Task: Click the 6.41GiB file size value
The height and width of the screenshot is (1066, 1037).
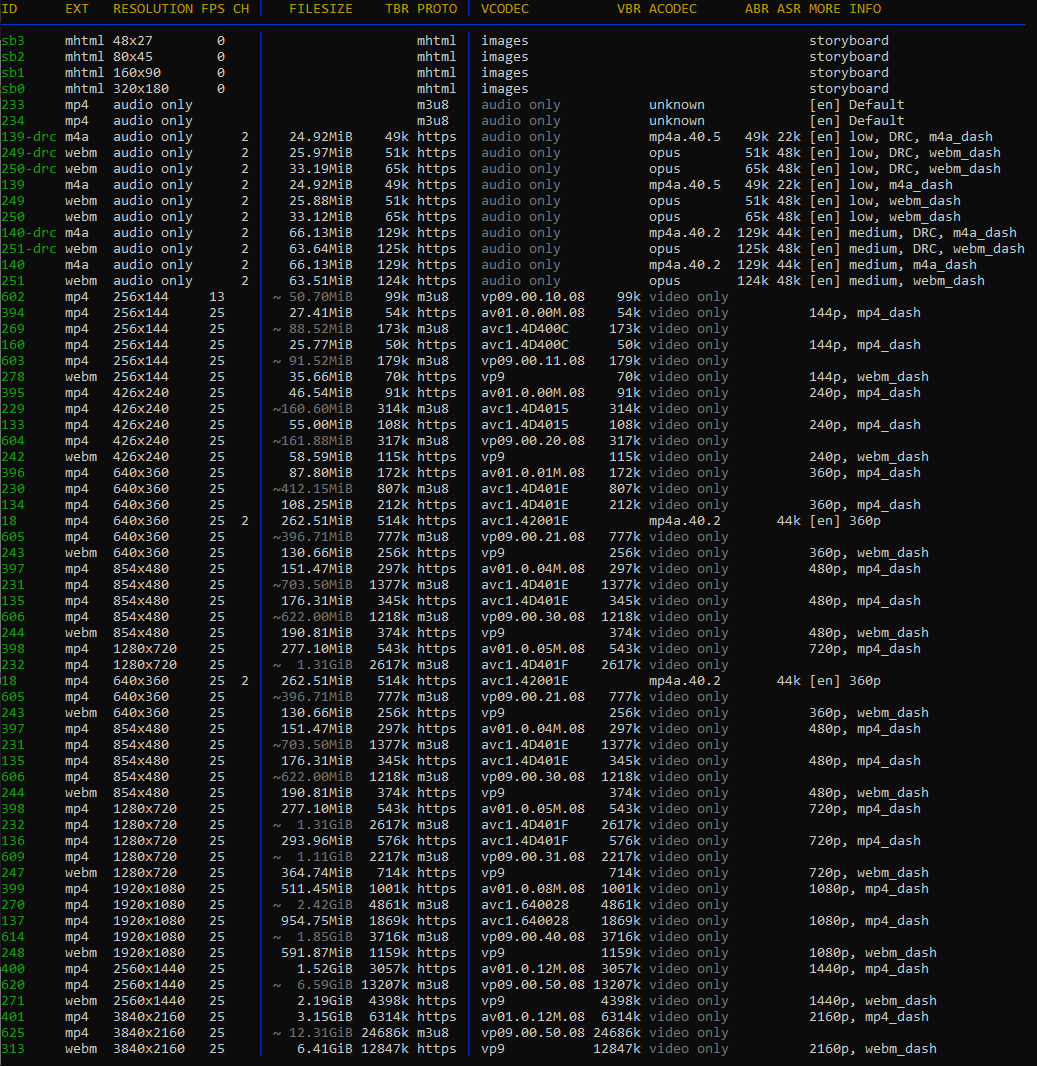Action: [324, 1049]
